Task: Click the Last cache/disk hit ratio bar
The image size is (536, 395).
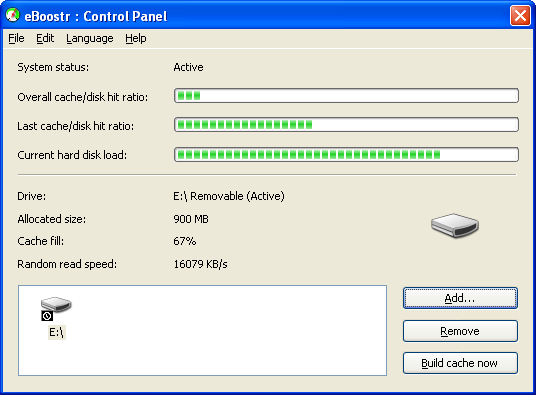Action: tap(346, 125)
